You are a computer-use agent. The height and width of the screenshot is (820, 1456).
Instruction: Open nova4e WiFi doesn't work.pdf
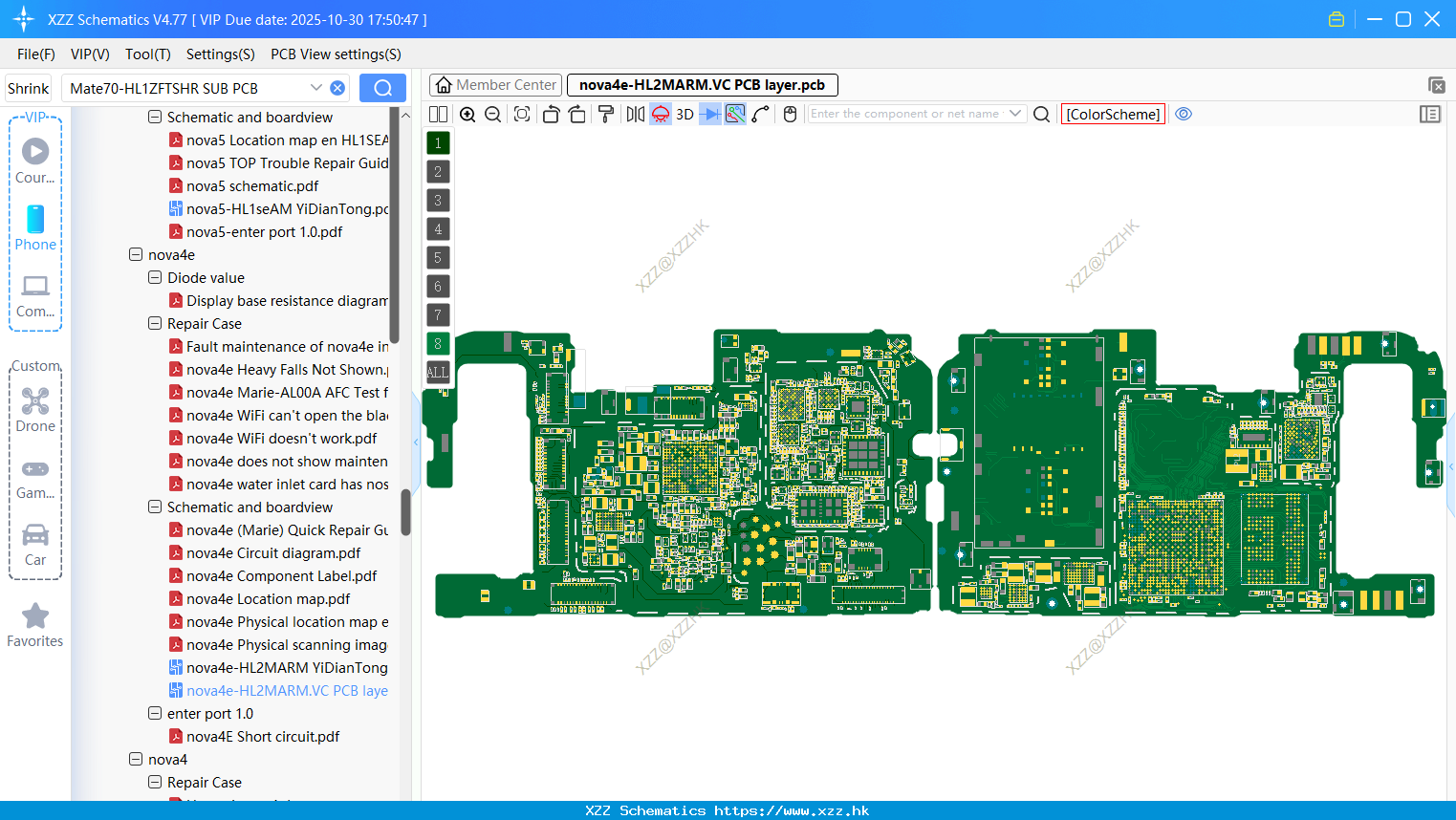tap(281, 439)
